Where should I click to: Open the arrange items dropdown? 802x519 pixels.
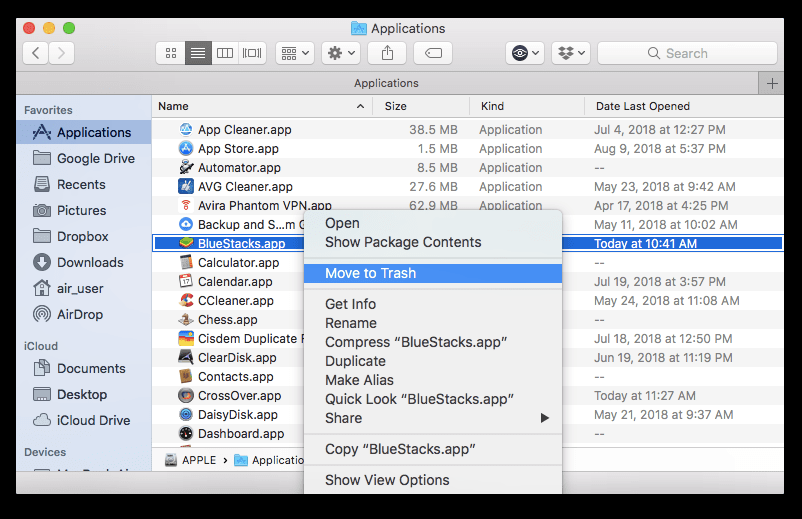tap(295, 53)
